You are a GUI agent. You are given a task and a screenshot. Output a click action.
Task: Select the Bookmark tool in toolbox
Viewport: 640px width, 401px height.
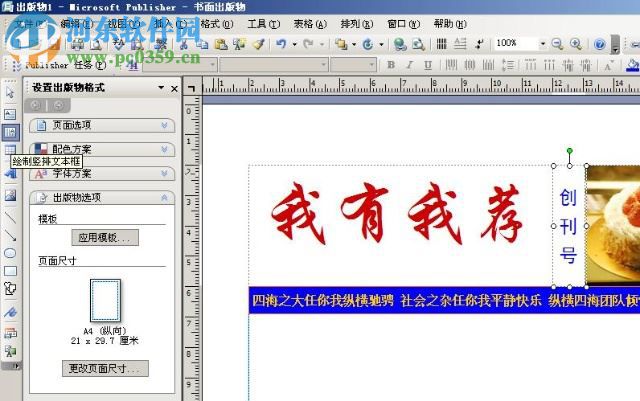(10, 313)
